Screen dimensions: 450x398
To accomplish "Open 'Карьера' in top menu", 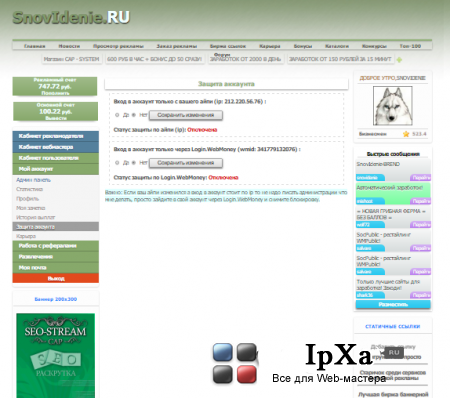I will tap(270, 46).
